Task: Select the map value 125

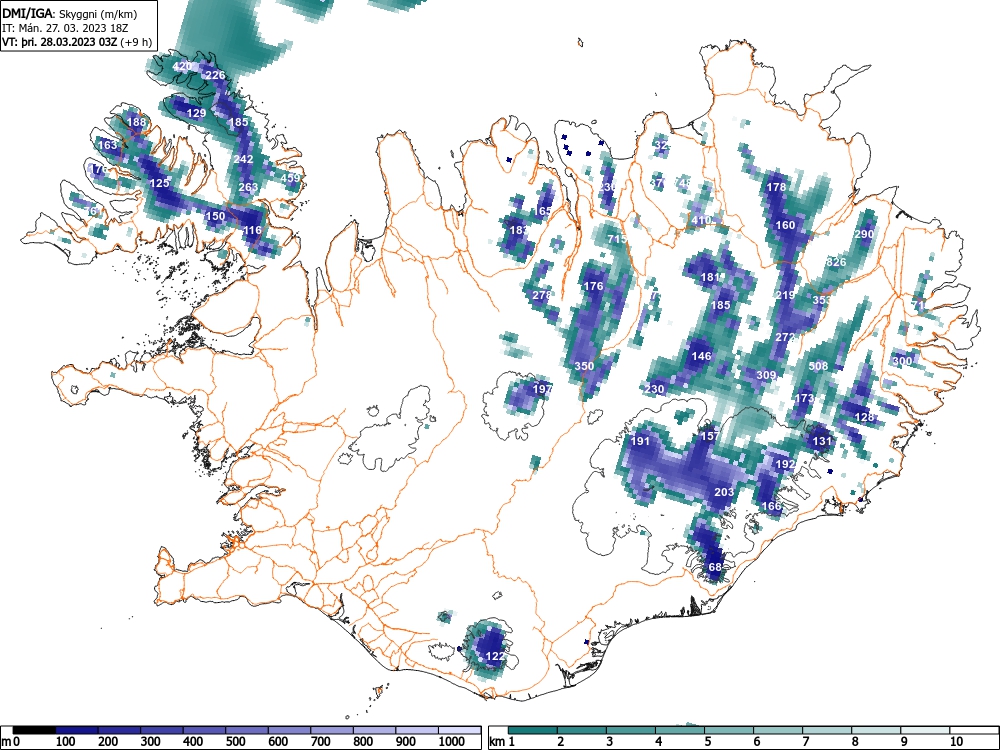Action: (x=159, y=183)
